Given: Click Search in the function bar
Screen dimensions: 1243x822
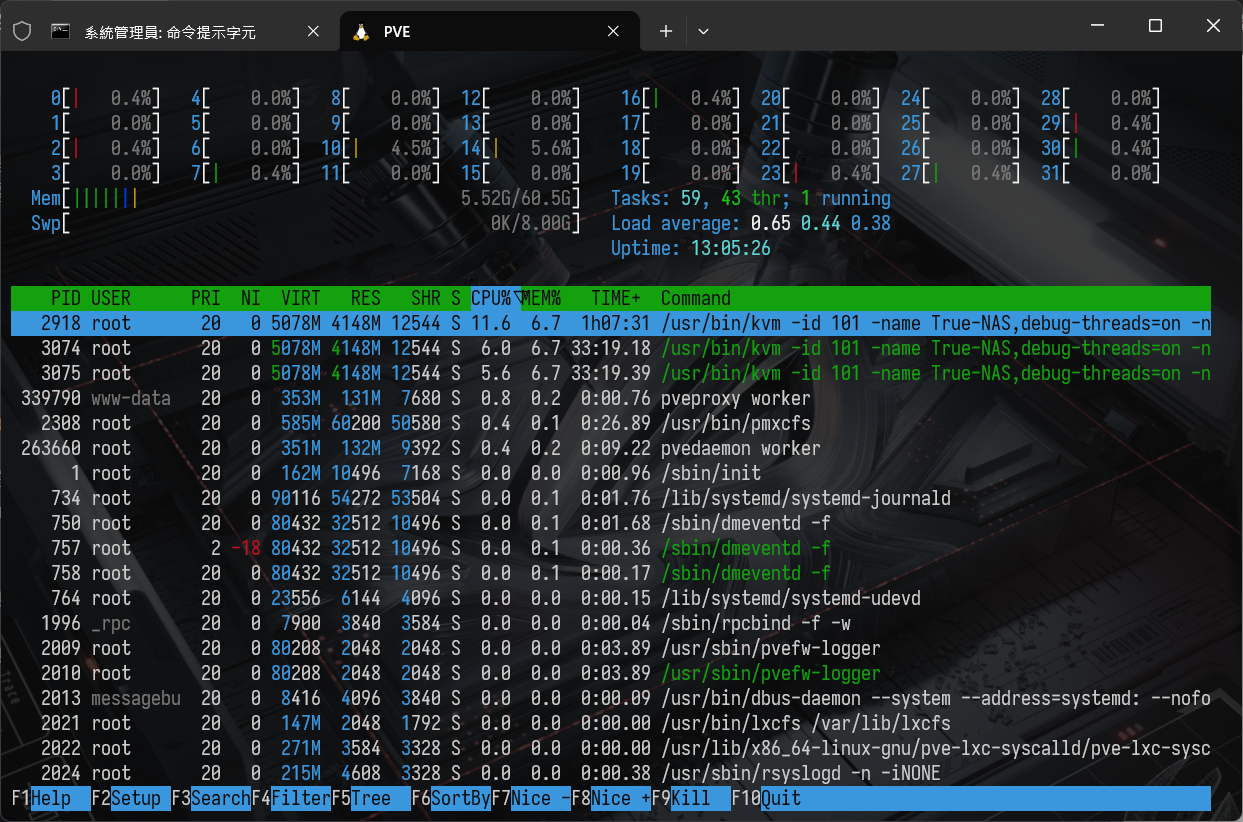Looking at the screenshot, I should [x=220, y=798].
